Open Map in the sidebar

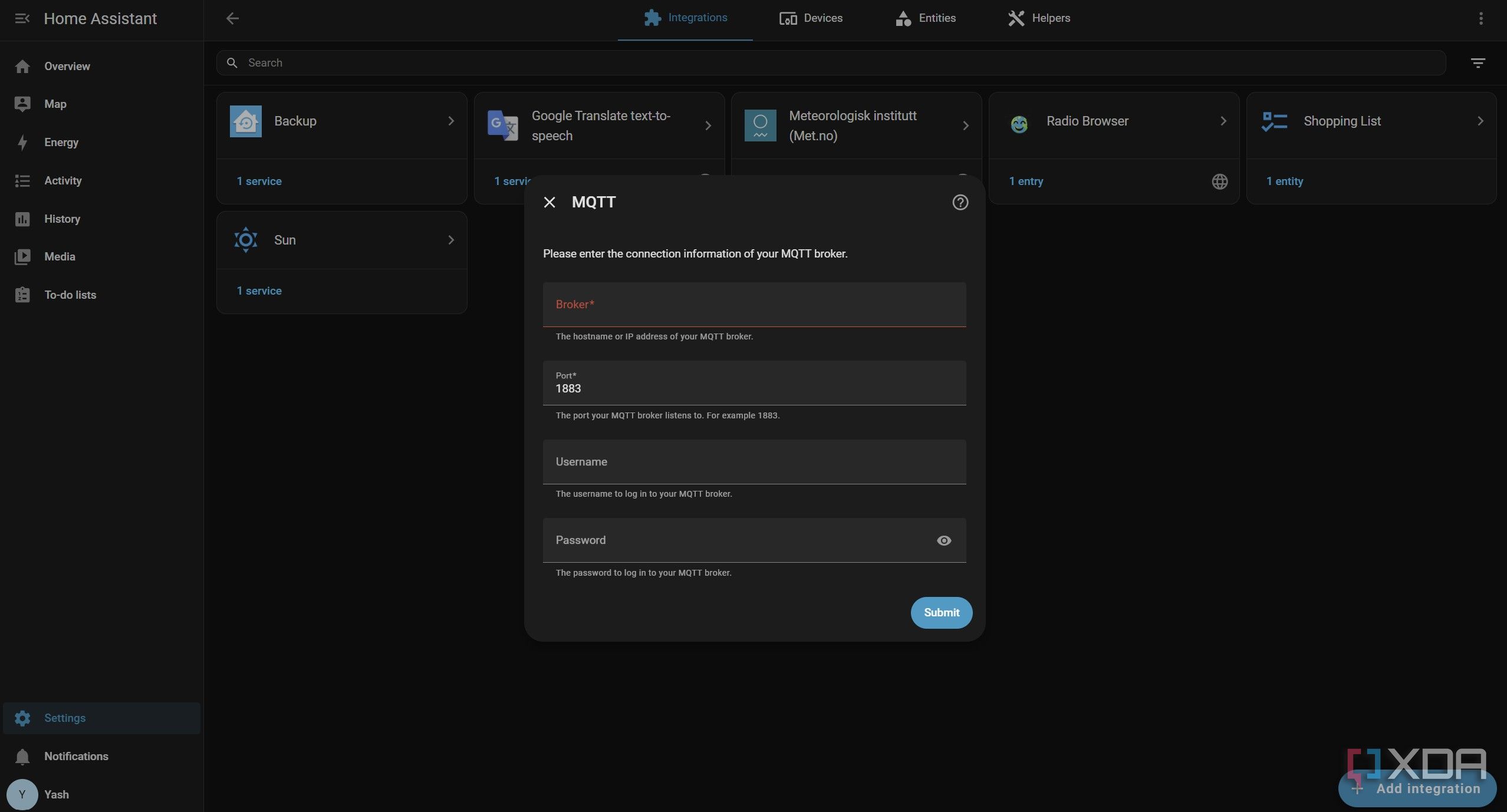click(x=101, y=104)
